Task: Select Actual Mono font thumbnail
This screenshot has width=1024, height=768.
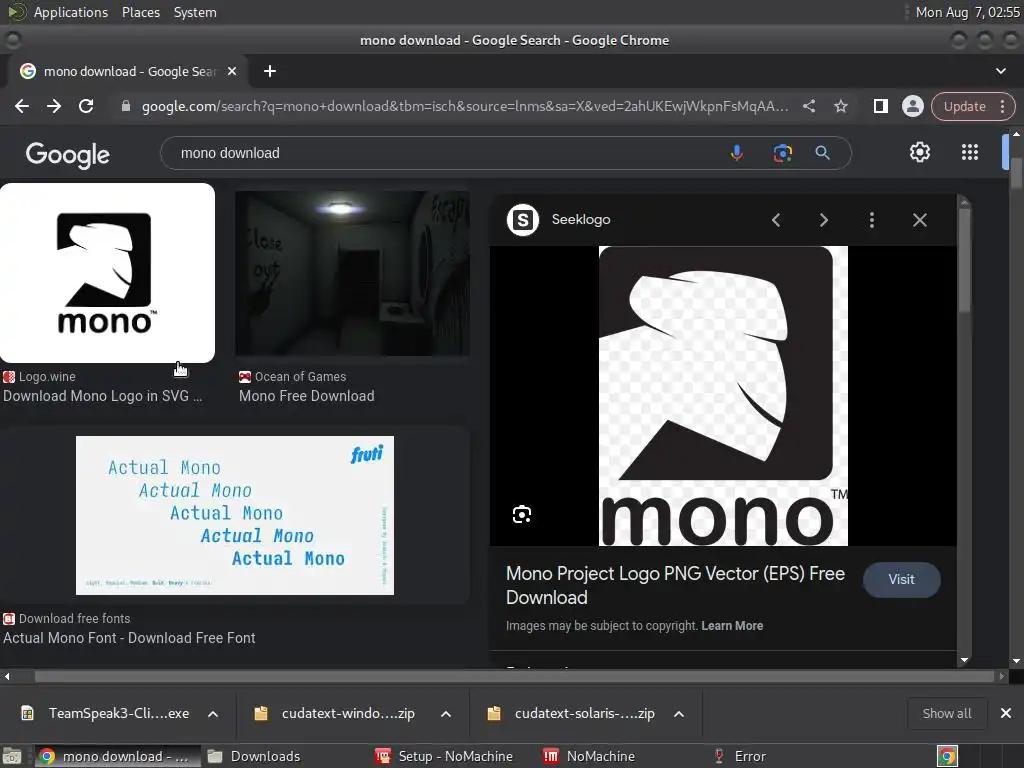Action: (234, 515)
